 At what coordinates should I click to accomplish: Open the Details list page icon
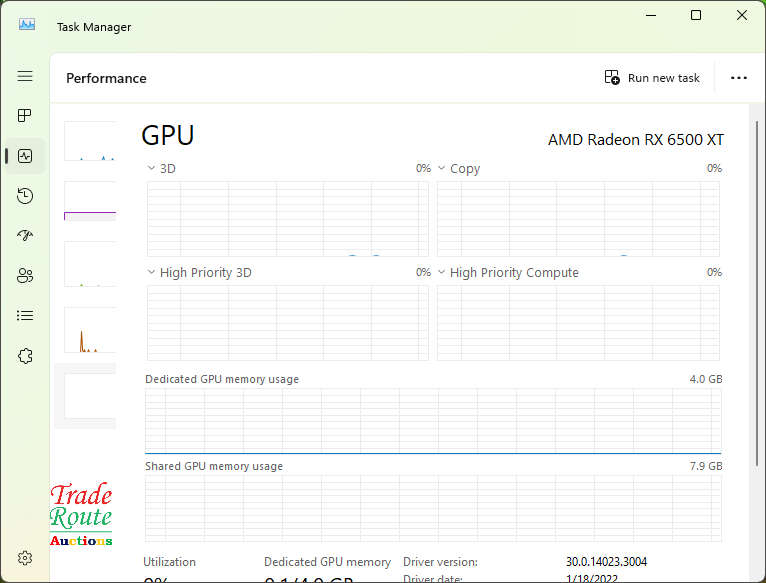coord(25,316)
